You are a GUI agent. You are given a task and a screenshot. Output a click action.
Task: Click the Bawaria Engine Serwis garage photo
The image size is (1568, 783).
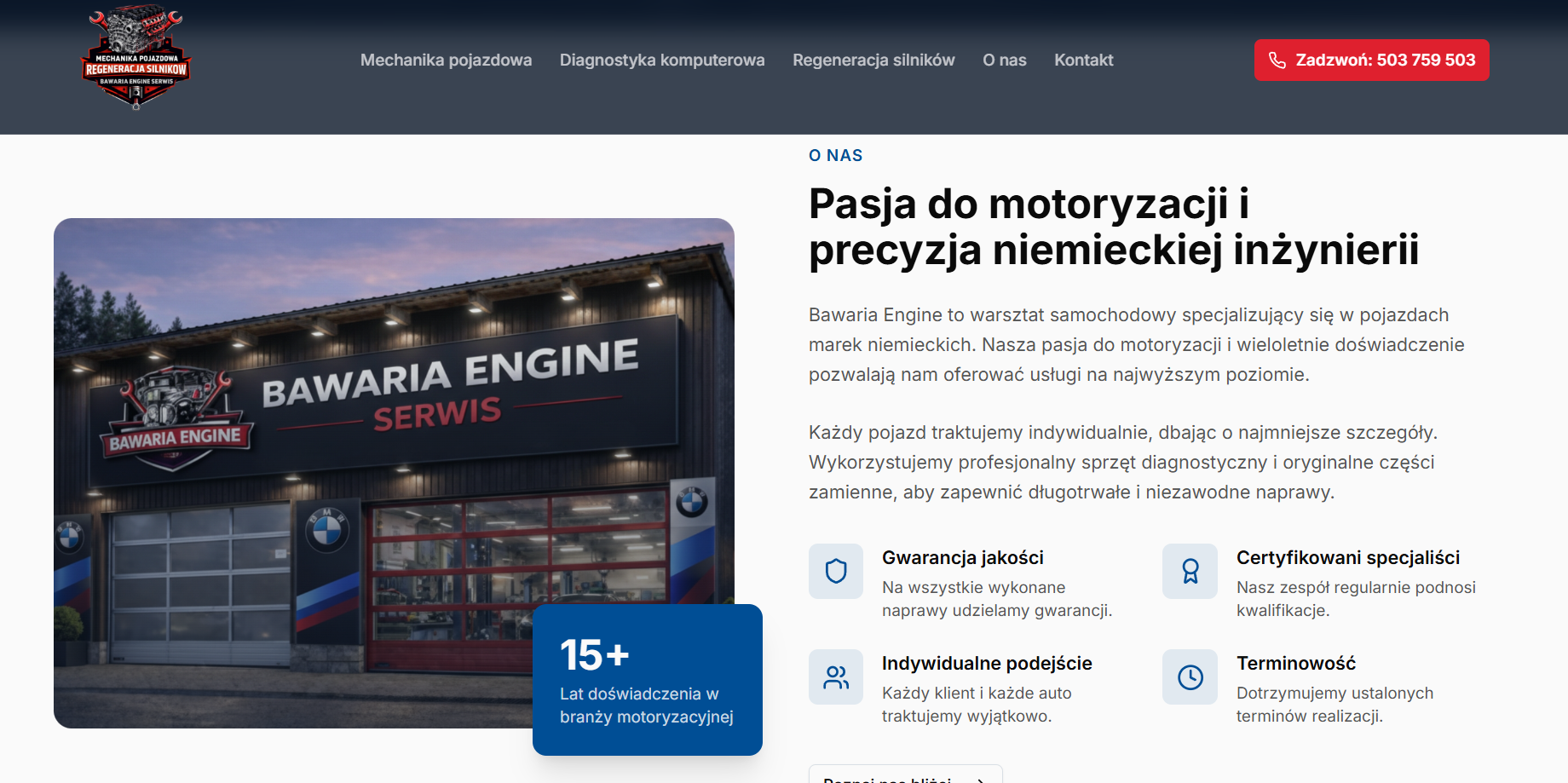tap(394, 473)
